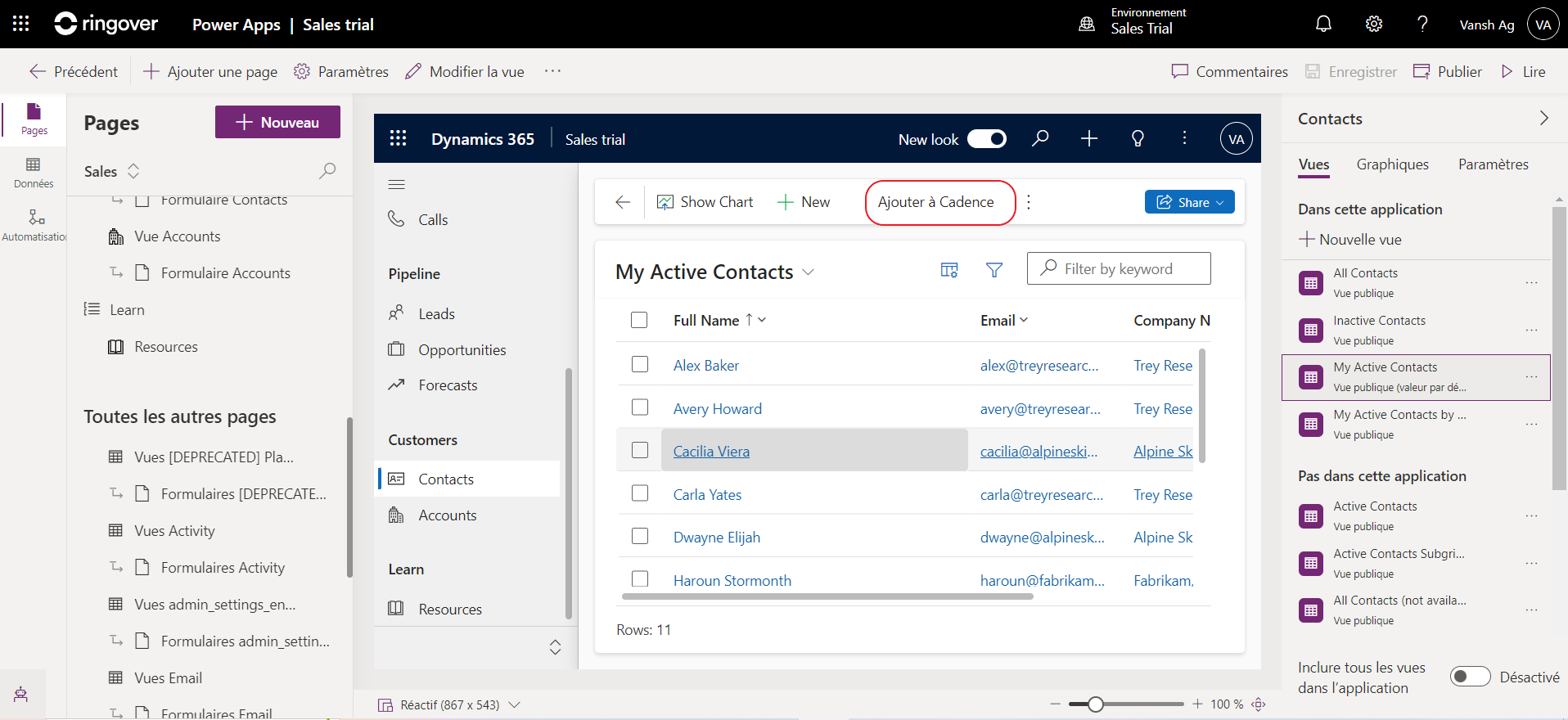Viewport: 1568px width, 720px height.
Task: Open the Dynamics lightbulb assistant icon
Action: click(x=1138, y=138)
